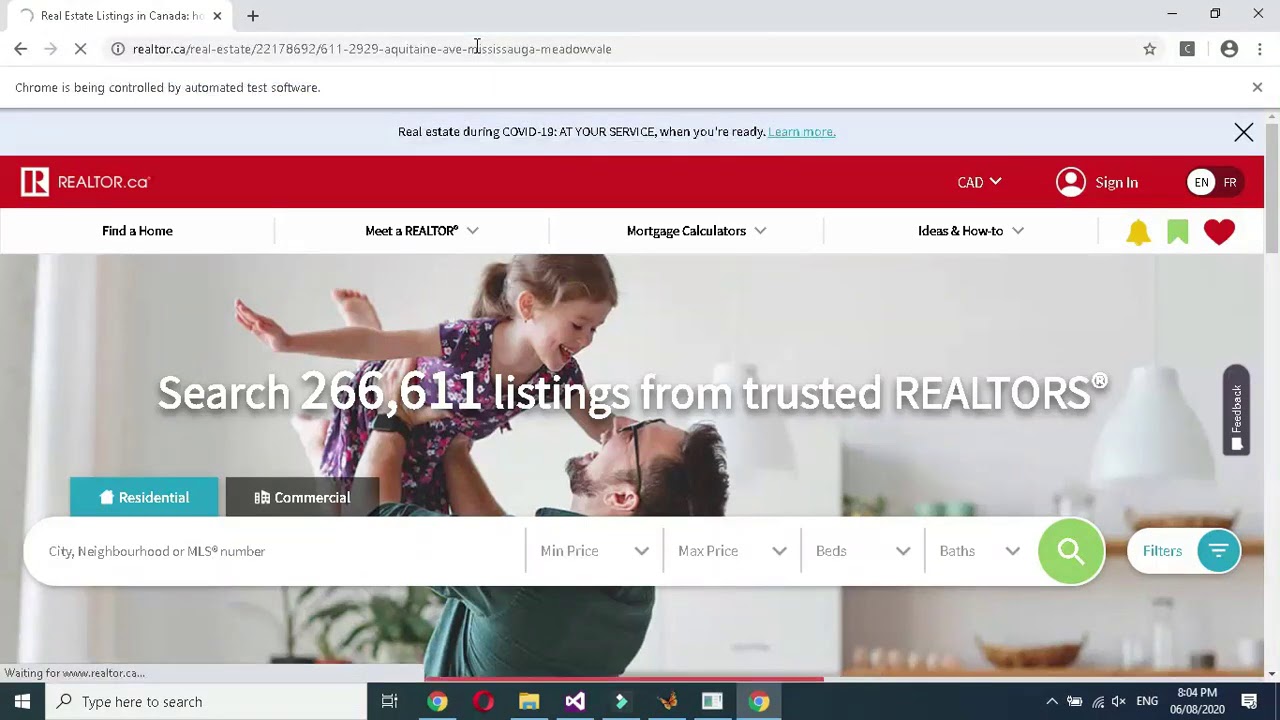The width and height of the screenshot is (1280, 720).
Task: Click the Windows taskbar search box
Action: coord(207,702)
